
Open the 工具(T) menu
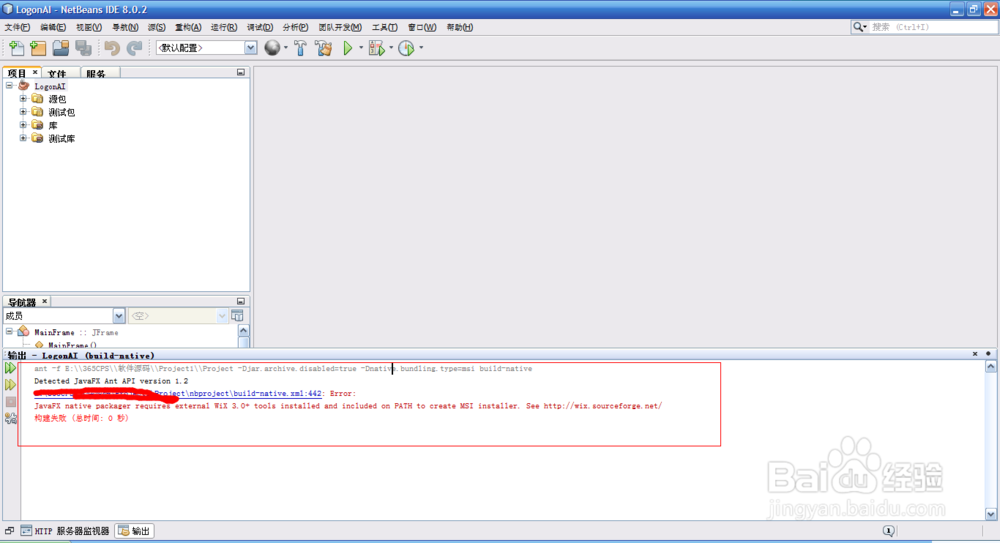click(385, 27)
